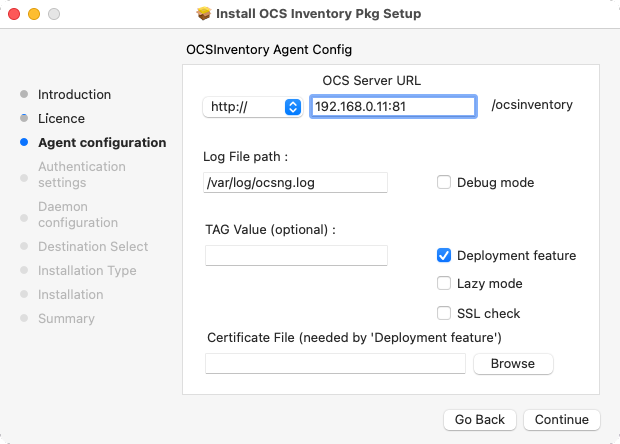Click the package icon in title bar

tap(204, 13)
